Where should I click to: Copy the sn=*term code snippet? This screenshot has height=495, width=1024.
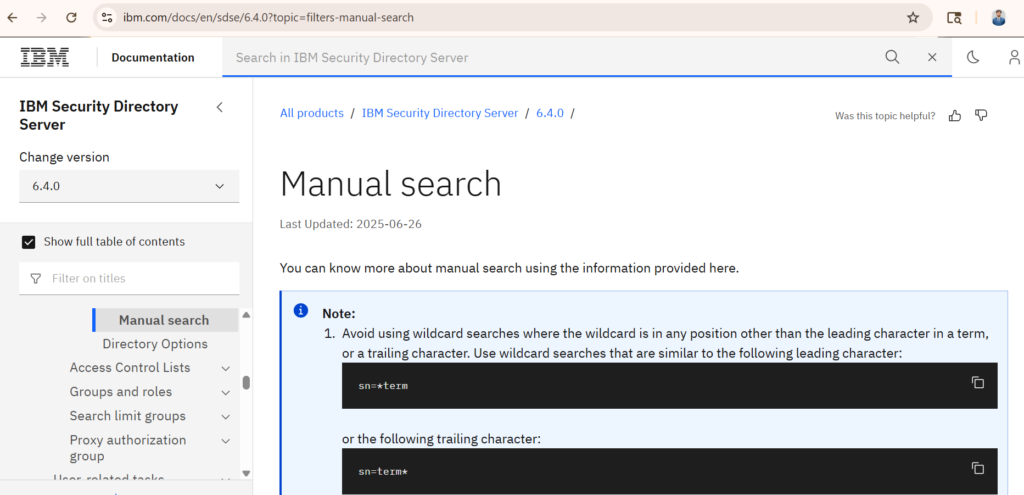click(x=978, y=383)
